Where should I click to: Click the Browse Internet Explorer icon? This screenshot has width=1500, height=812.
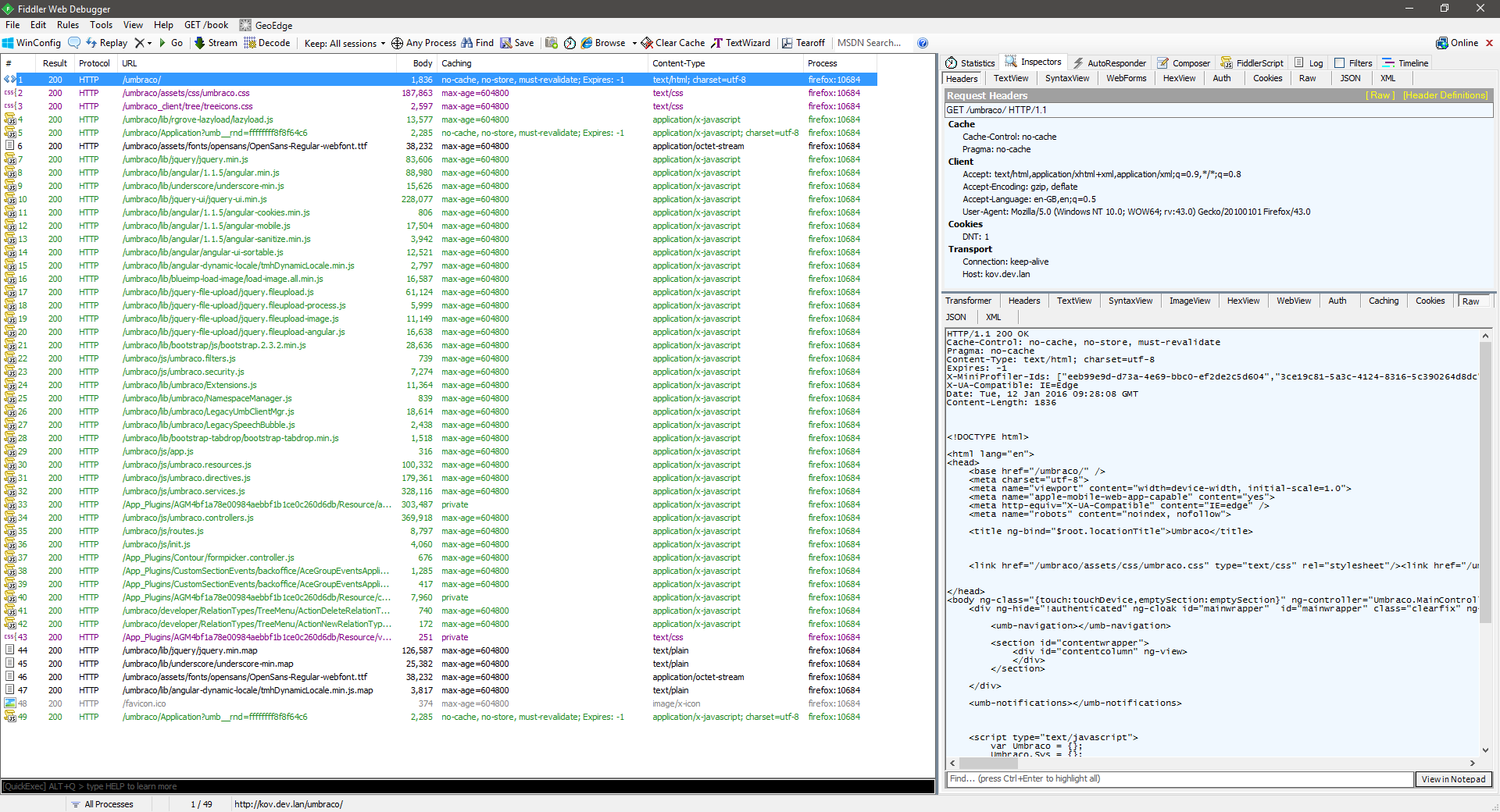coord(587,43)
